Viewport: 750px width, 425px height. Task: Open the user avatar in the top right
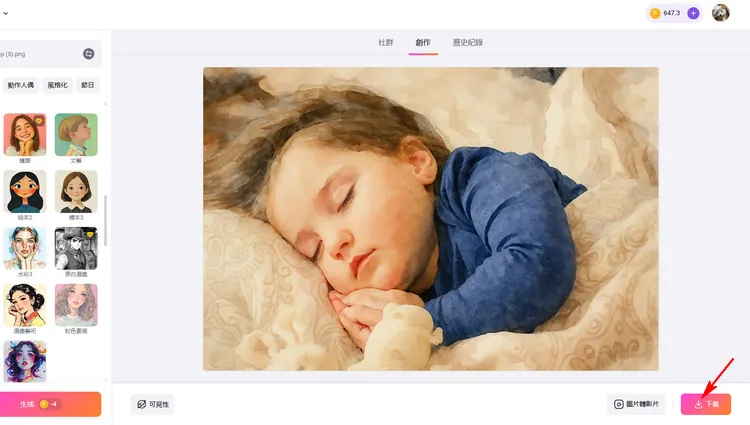click(x=720, y=13)
